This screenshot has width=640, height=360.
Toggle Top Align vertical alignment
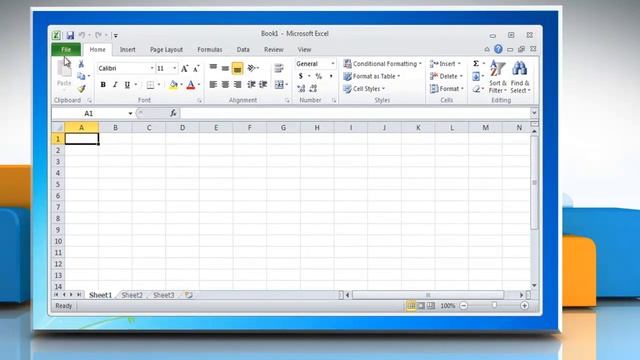pyautogui.click(x=213, y=68)
